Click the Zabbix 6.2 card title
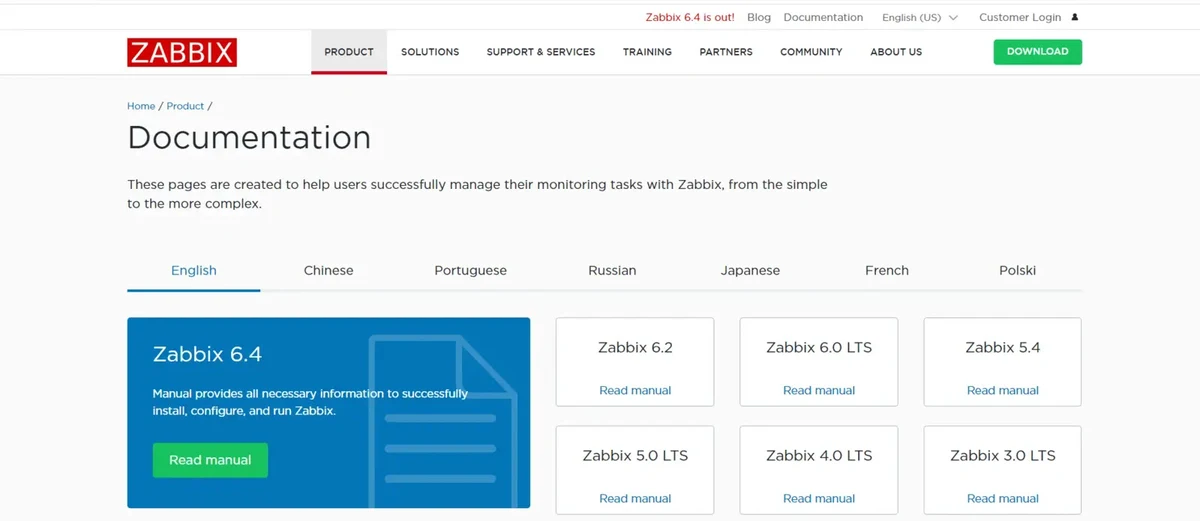 pyautogui.click(x=635, y=347)
